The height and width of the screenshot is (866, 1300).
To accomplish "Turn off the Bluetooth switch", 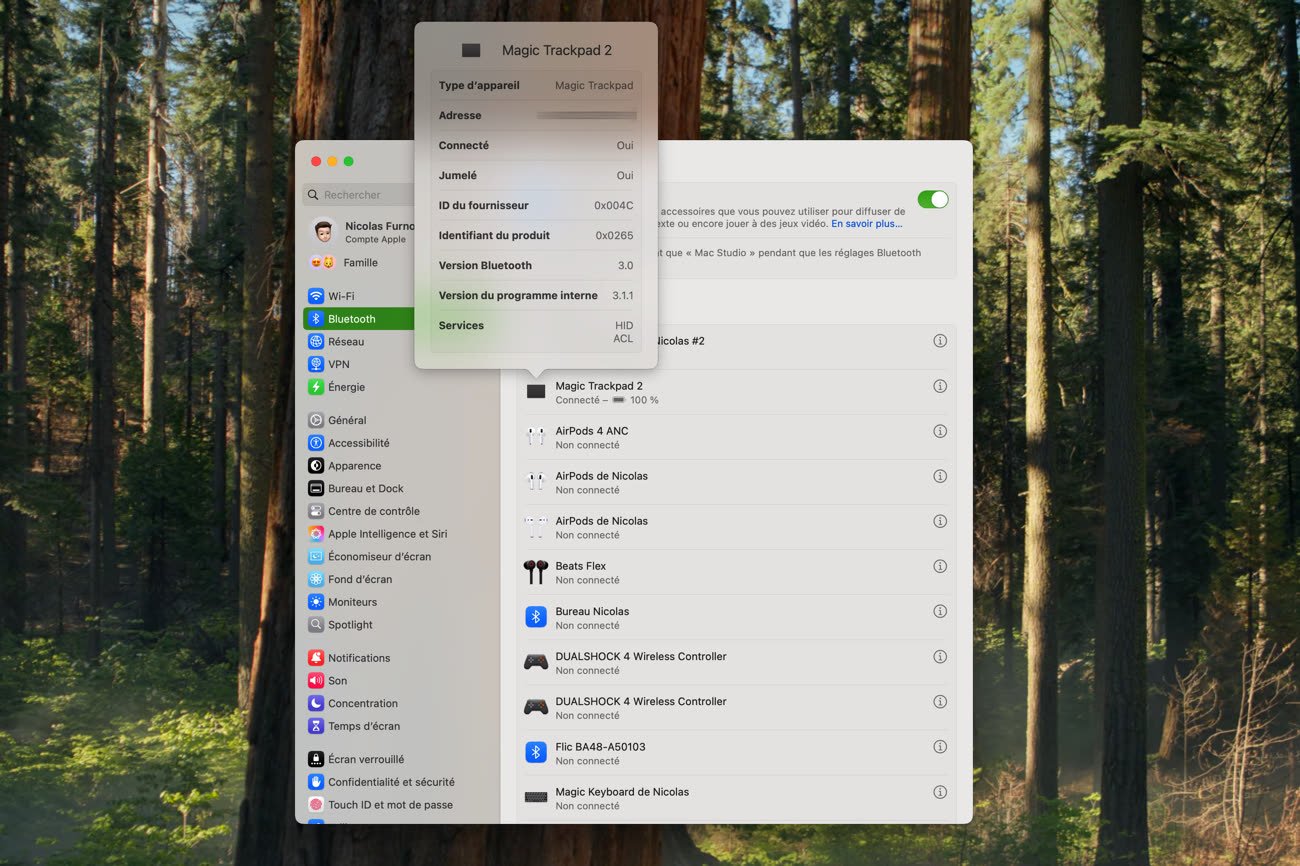I will (932, 199).
